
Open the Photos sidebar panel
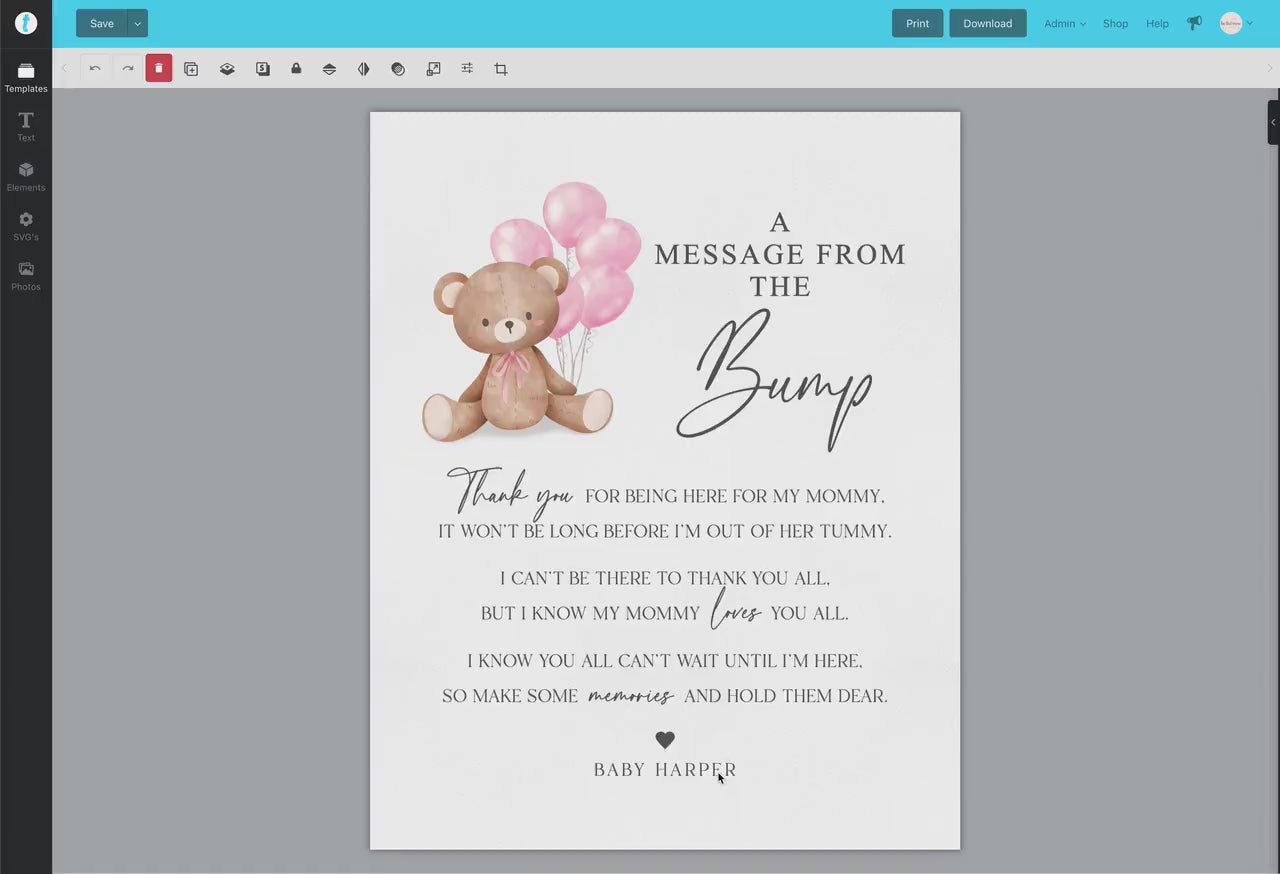(26, 276)
